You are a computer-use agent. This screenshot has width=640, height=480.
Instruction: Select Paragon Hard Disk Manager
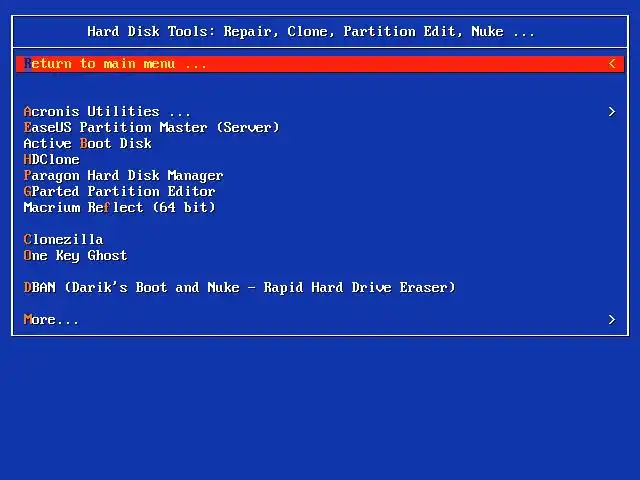coord(123,176)
